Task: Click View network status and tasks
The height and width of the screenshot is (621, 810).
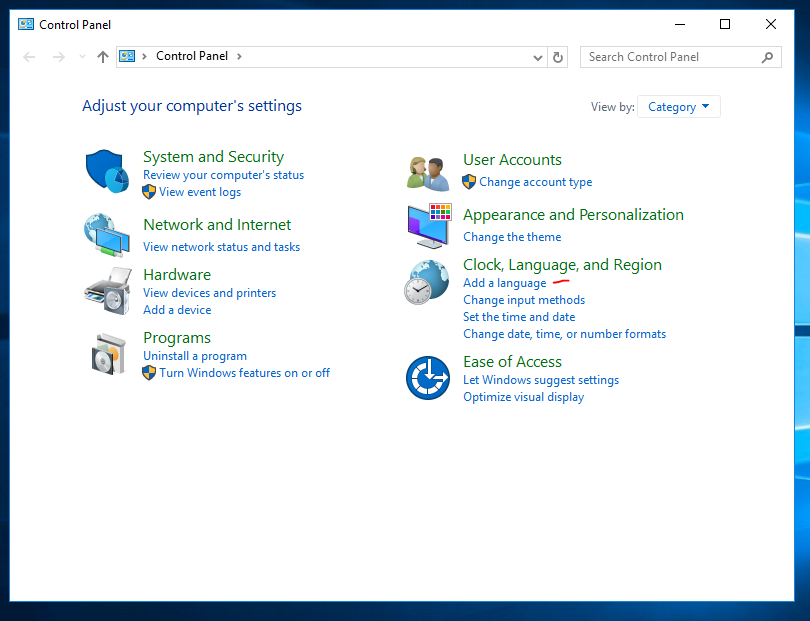Action: (x=222, y=247)
